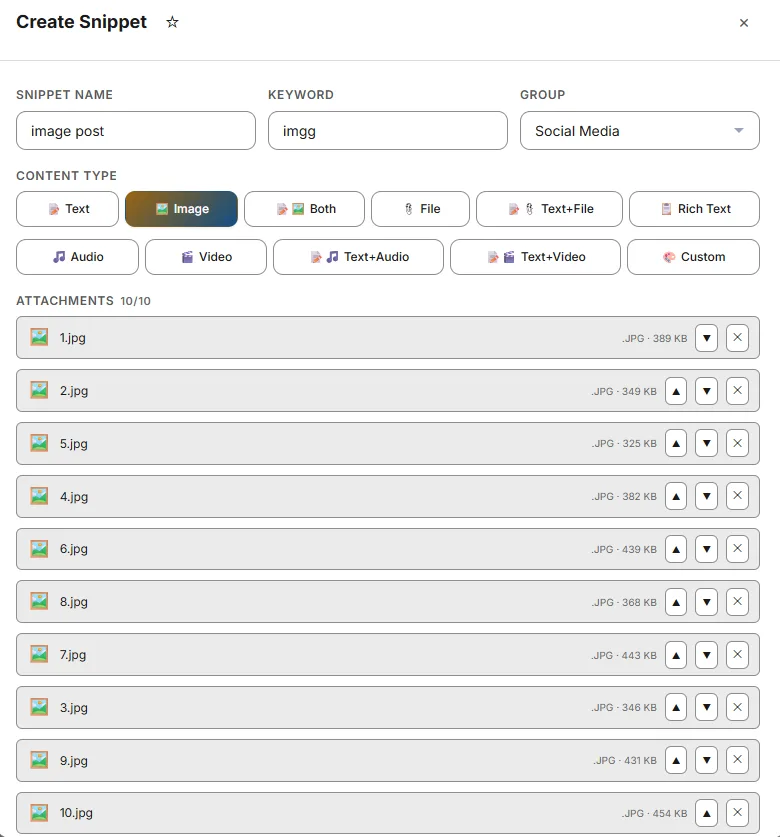Click the 4.jpg file name
Viewport: 780px width, 837px height.
click(74, 497)
